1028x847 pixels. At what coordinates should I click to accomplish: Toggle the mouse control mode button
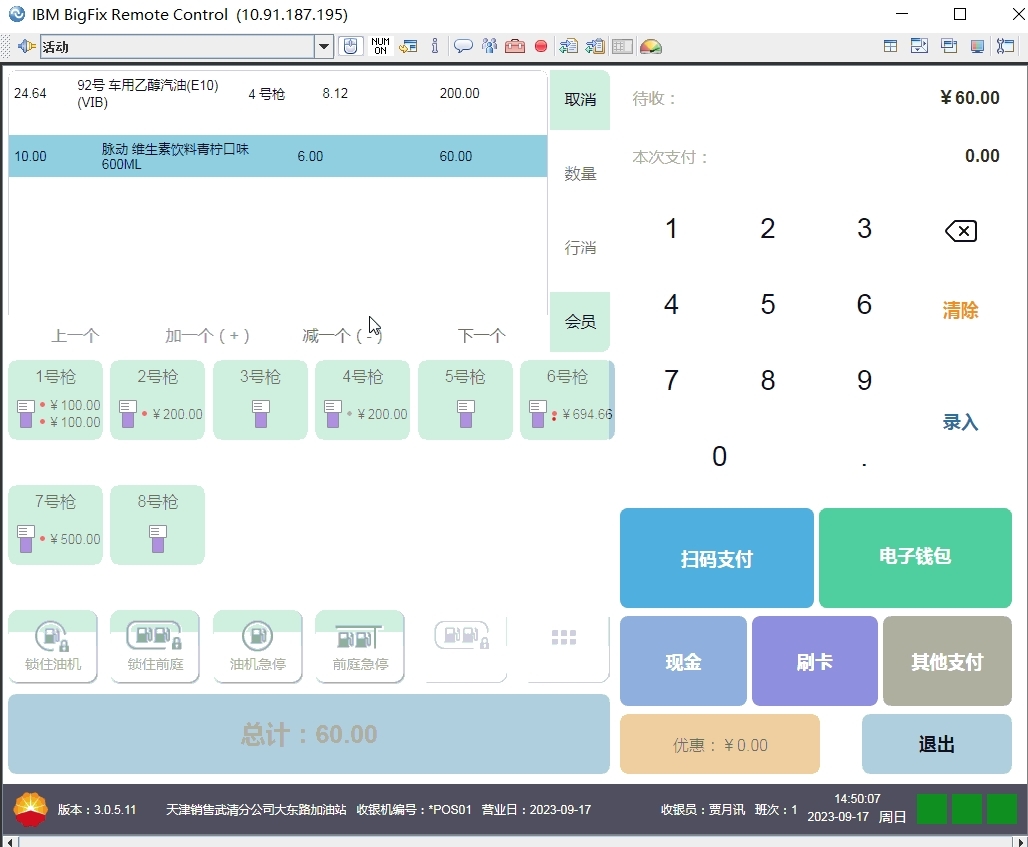click(350, 46)
